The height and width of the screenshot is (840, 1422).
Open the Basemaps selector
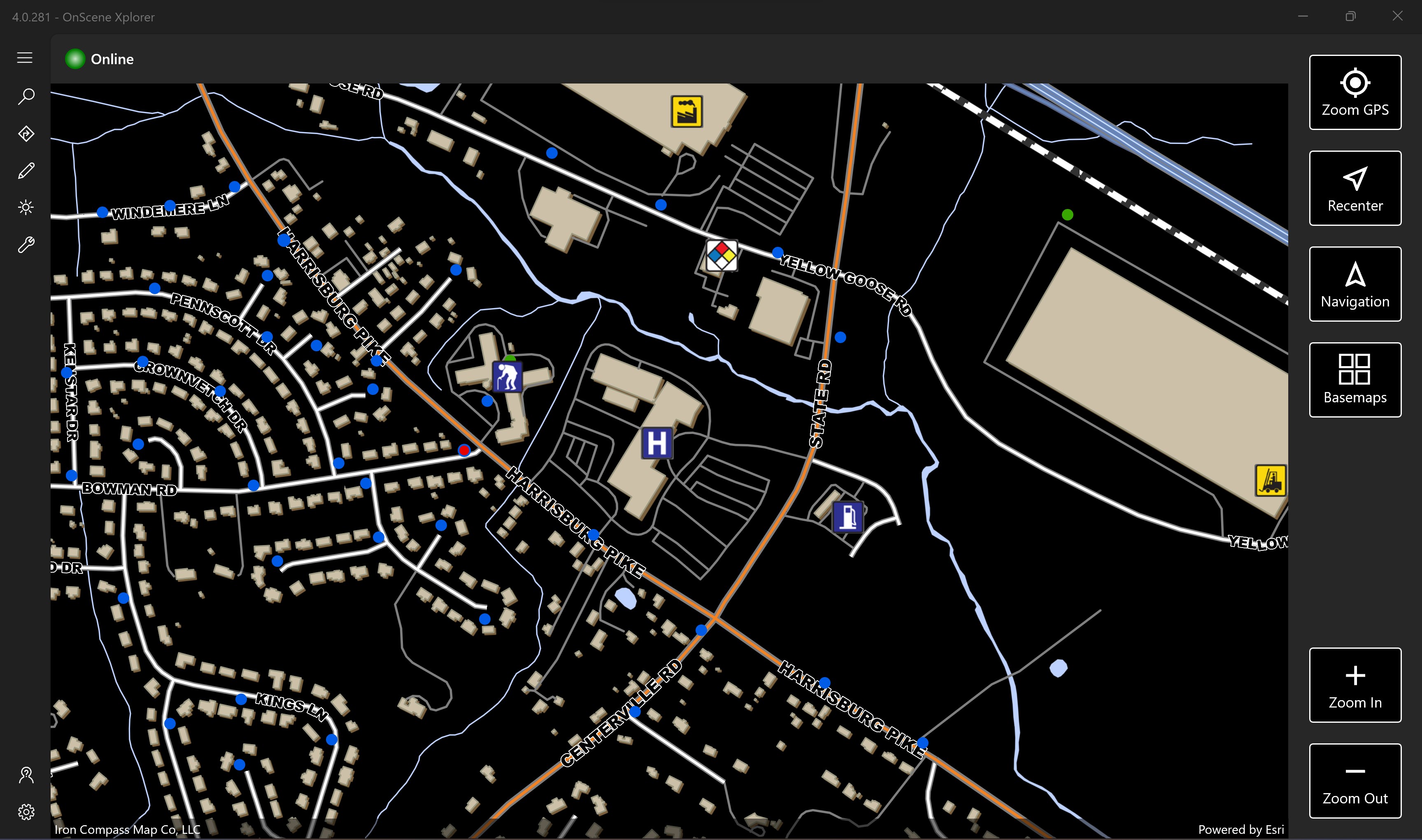(1355, 380)
